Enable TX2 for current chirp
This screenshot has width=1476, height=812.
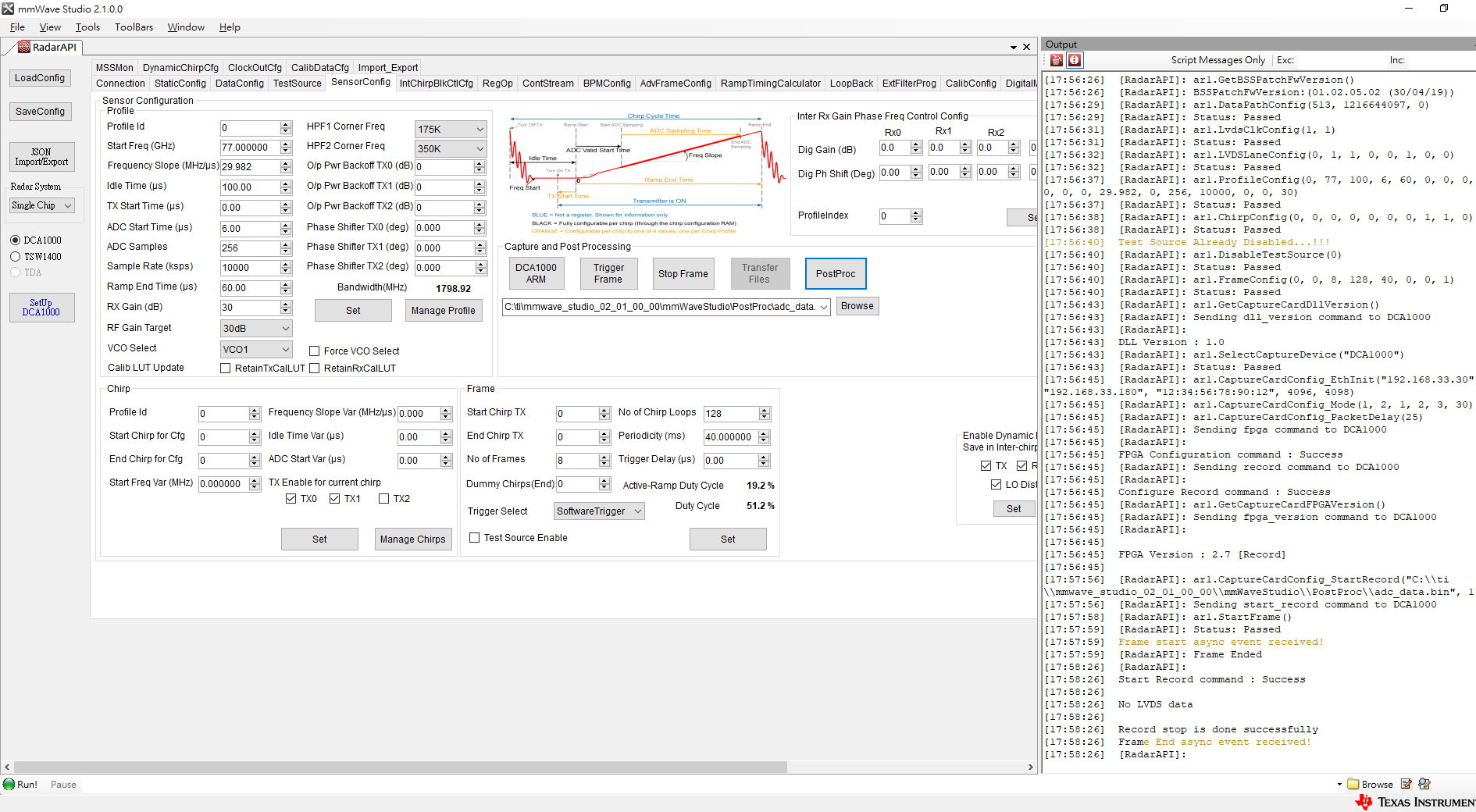tap(384, 499)
